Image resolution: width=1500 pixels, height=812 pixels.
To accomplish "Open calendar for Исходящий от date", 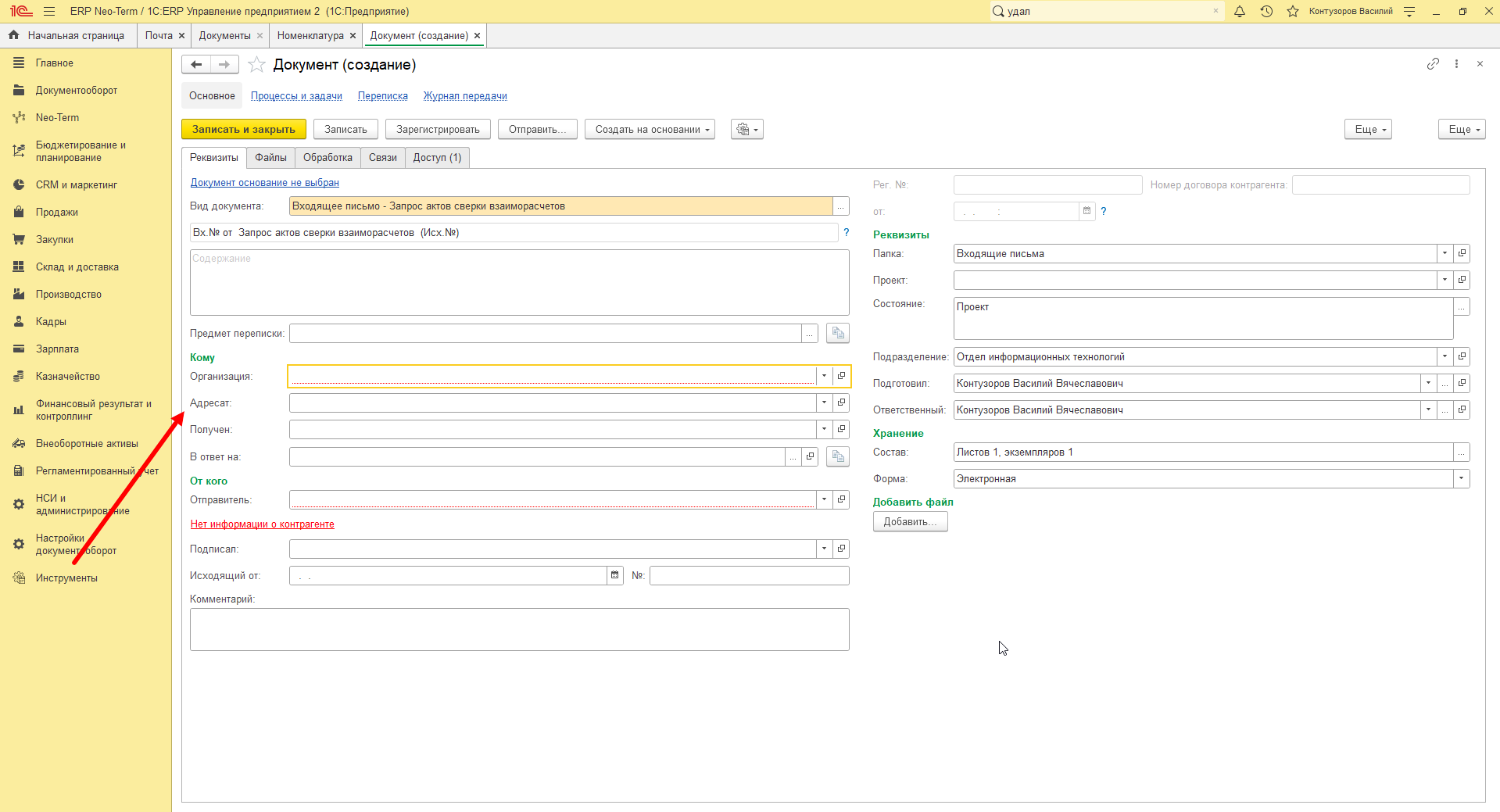I will [615, 575].
